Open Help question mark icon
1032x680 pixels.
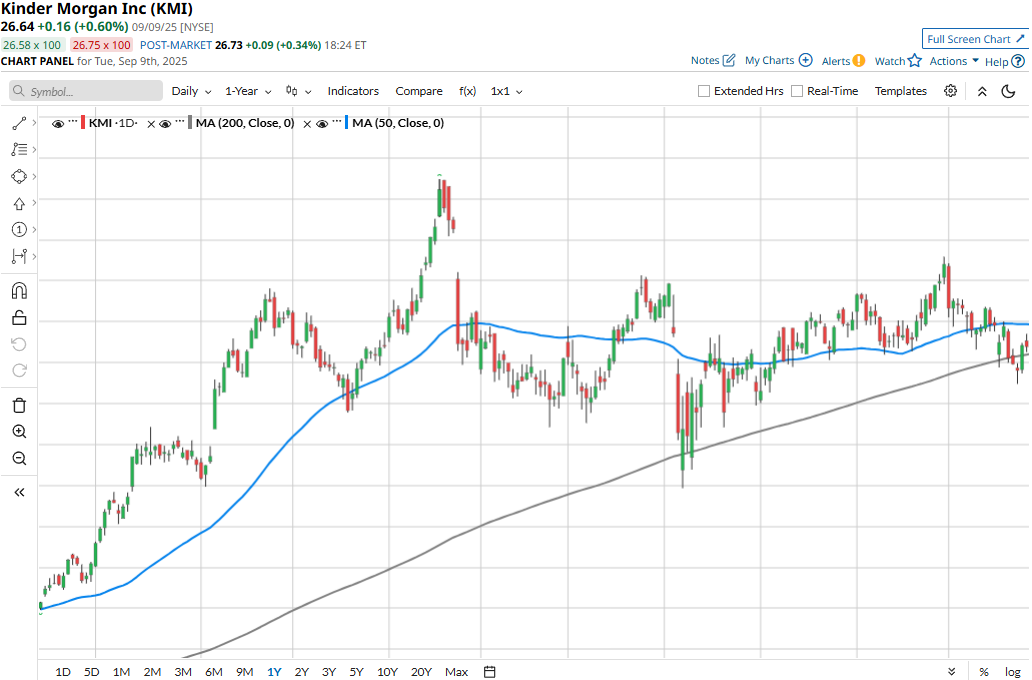1018,61
